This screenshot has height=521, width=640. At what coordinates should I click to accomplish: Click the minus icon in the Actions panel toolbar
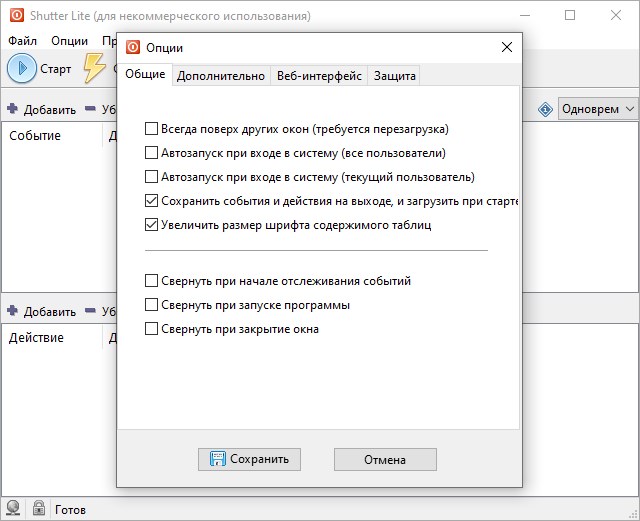(x=90, y=311)
